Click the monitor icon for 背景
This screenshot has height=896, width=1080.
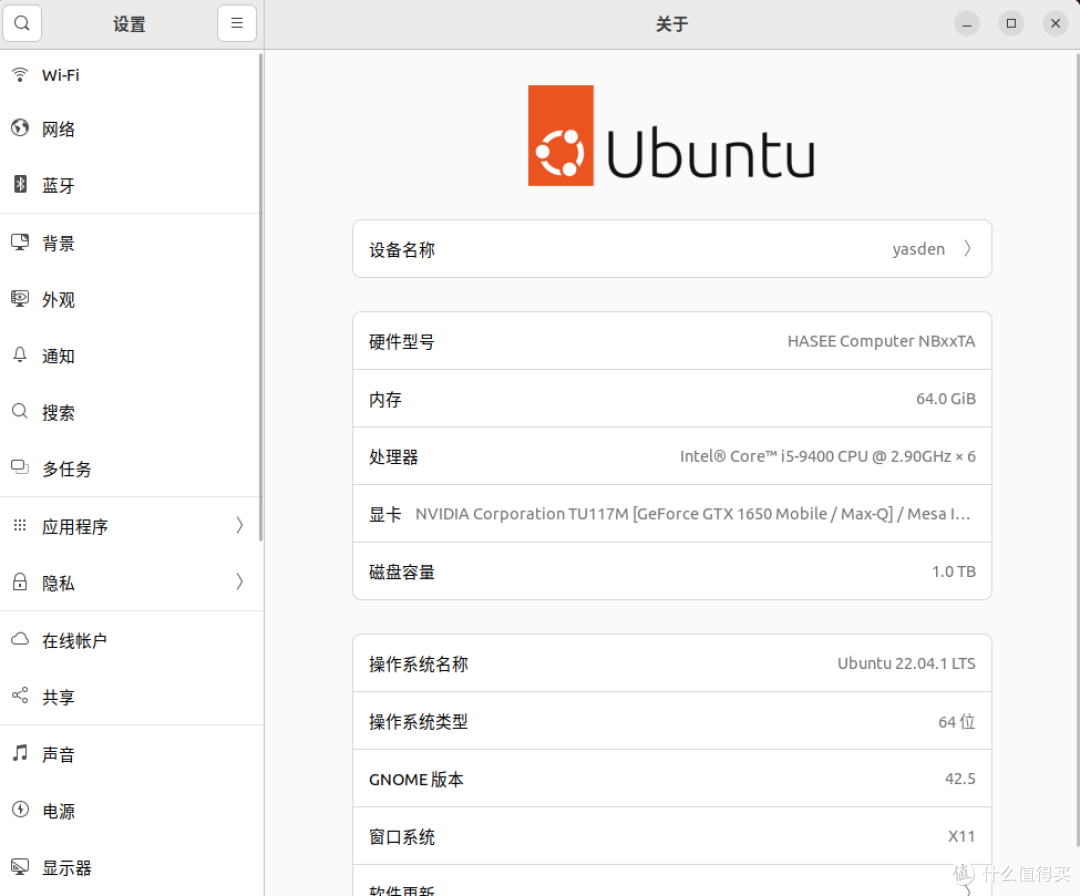(x=20, y=242)
